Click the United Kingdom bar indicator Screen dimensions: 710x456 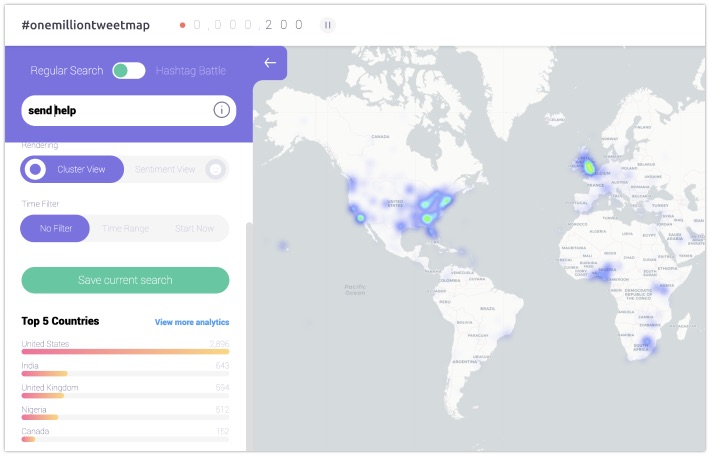pyautogui.click(x=43, y=395)
